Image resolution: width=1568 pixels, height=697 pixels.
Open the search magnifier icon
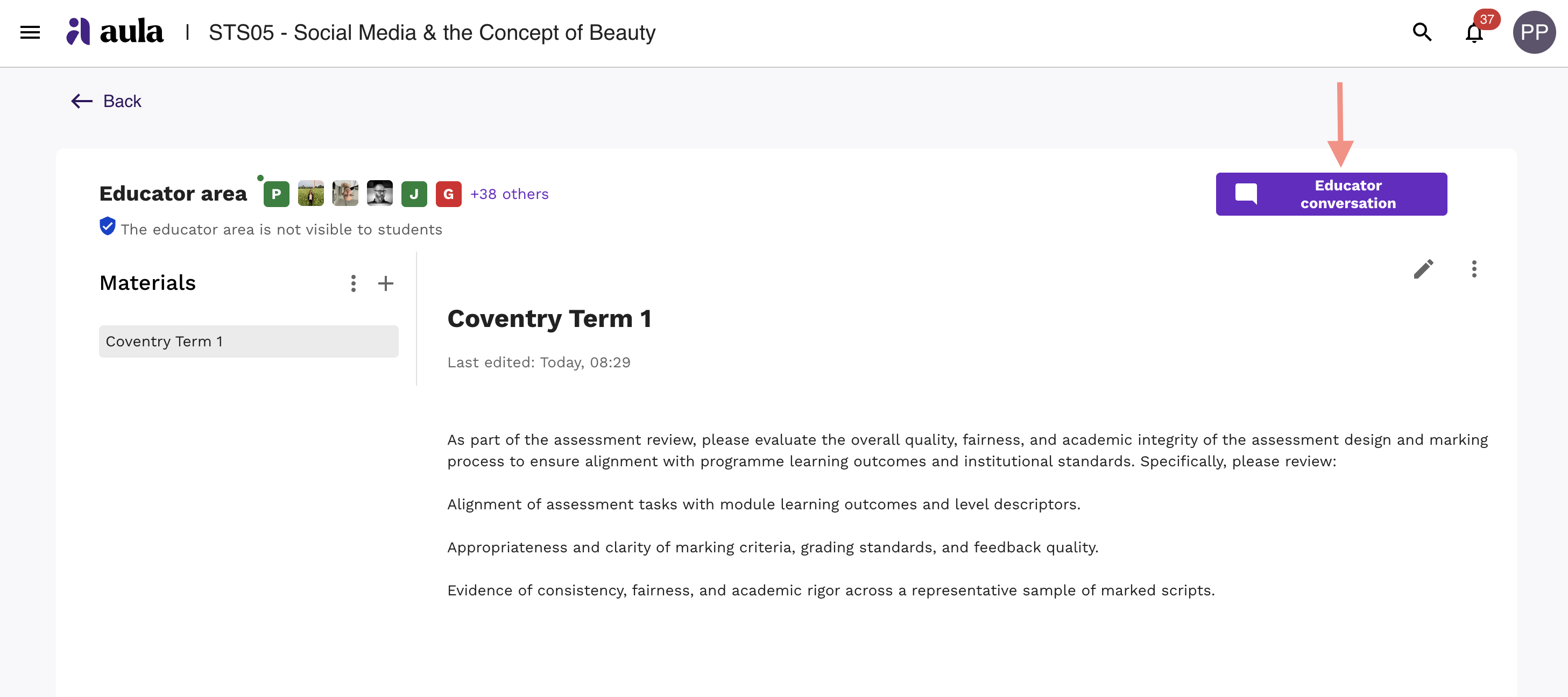(x=1422, y=32)
